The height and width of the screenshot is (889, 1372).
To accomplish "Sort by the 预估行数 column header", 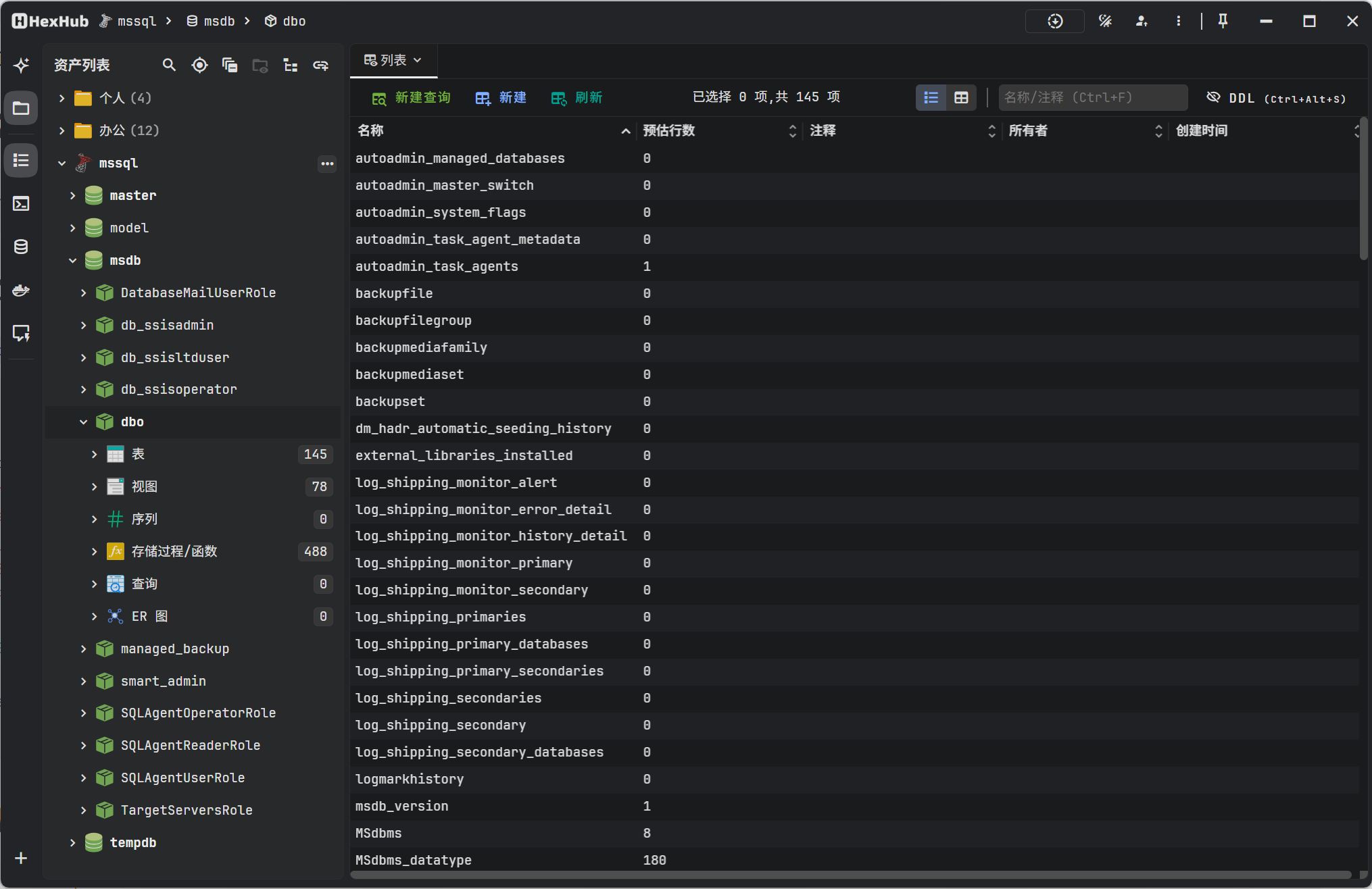I will pyautogui.click(x=720, y=130).
